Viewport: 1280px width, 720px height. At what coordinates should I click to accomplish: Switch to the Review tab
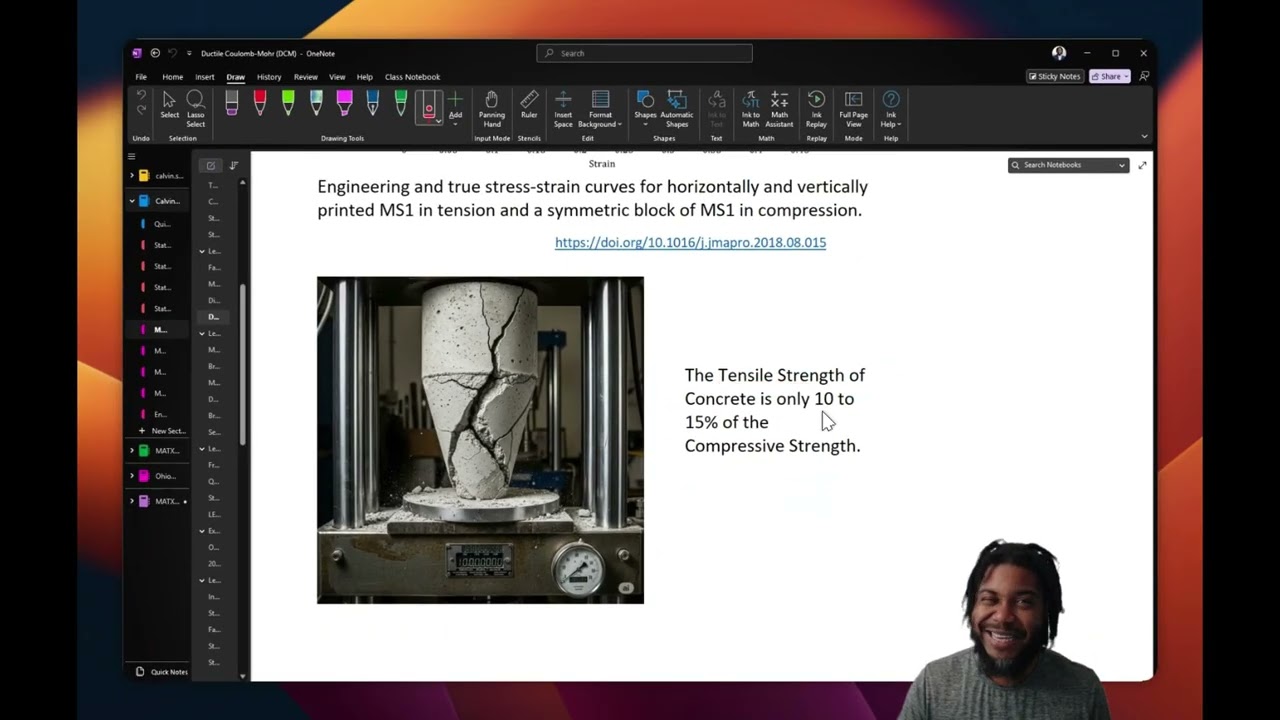[x=305, y=77]
